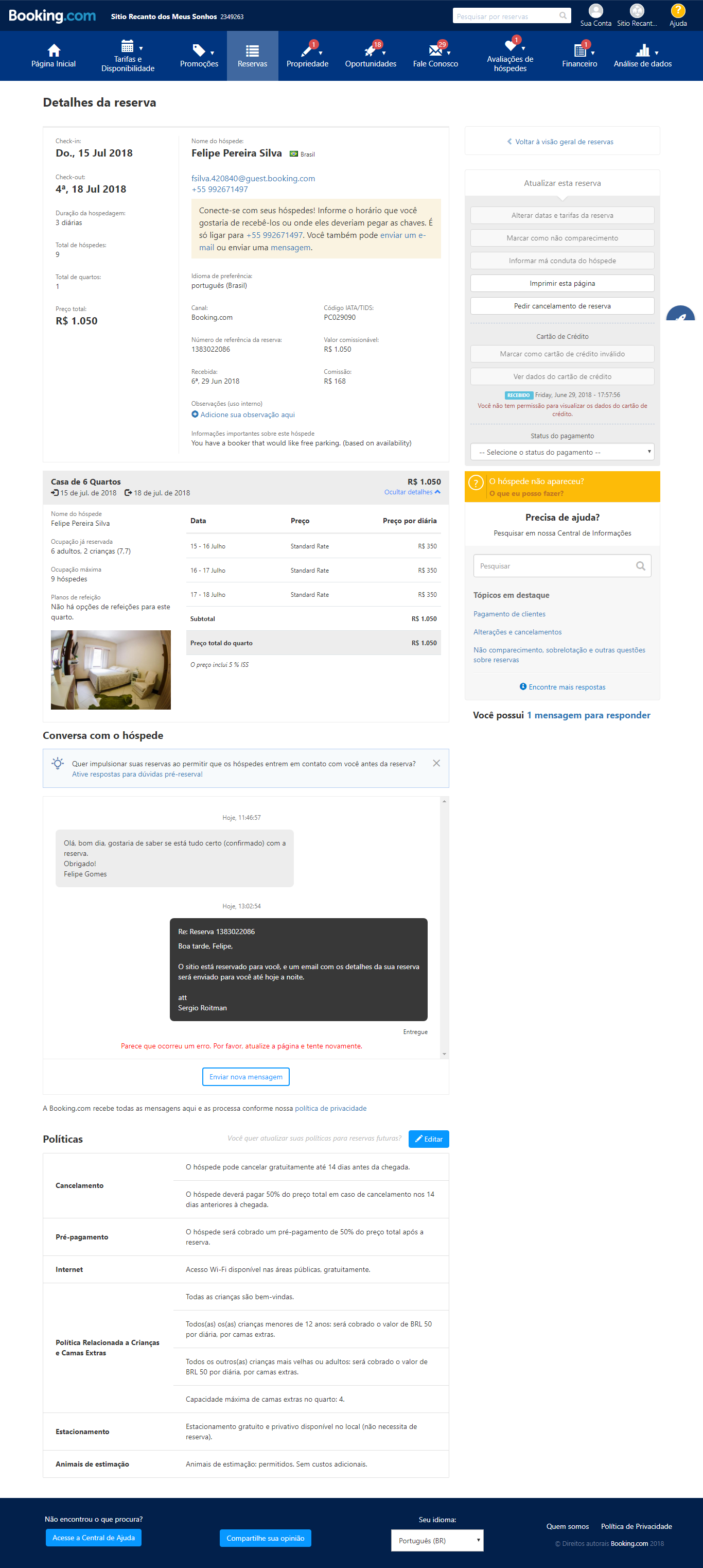Click the rocket icon on right edge
This screenshot has width=703, height=1568.
click(681, 315)
